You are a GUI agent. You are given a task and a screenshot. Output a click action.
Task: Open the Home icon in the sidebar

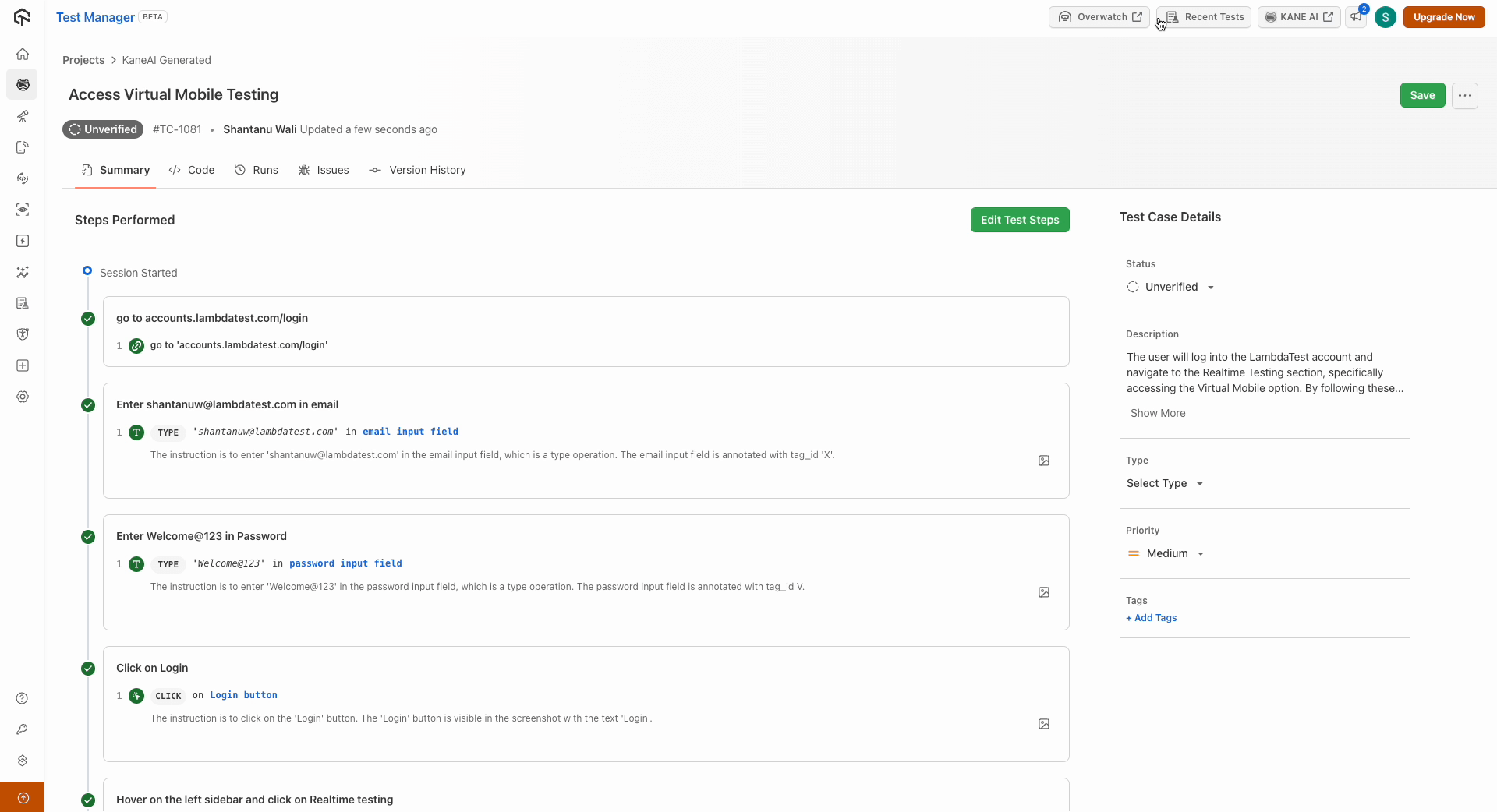[23, 54]
